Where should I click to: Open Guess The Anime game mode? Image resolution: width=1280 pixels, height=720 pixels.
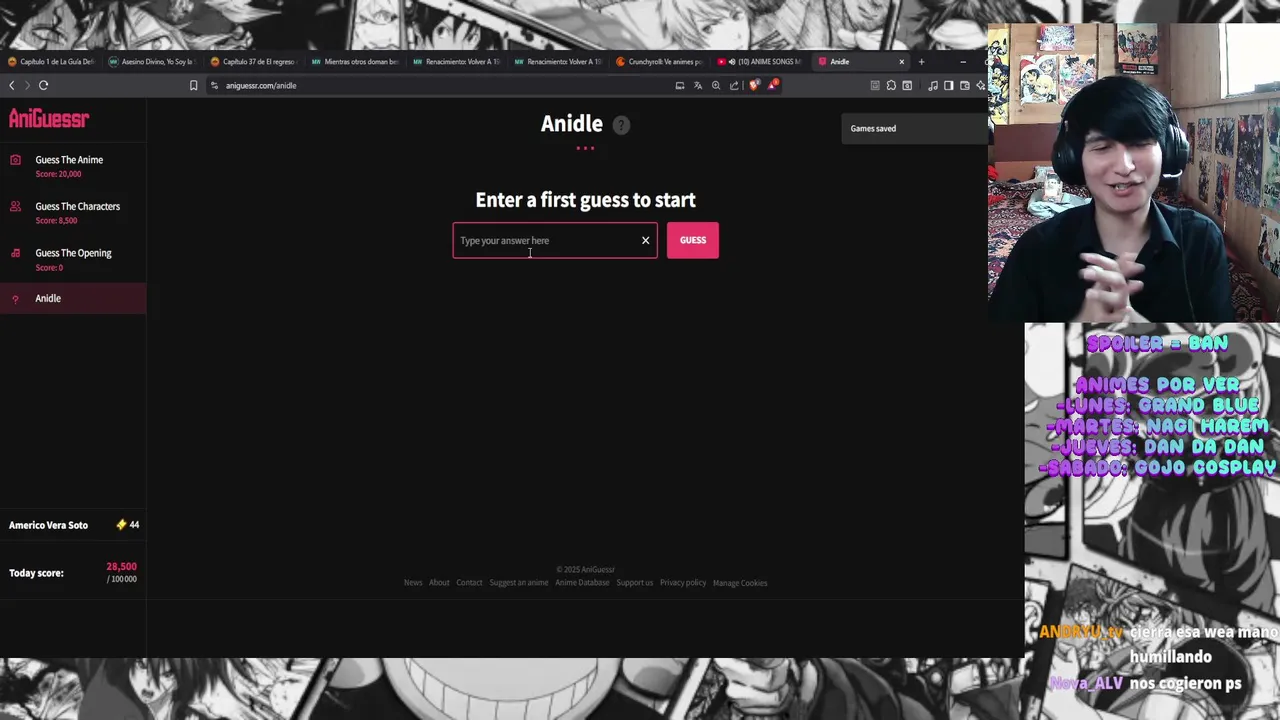click(69, 160)
